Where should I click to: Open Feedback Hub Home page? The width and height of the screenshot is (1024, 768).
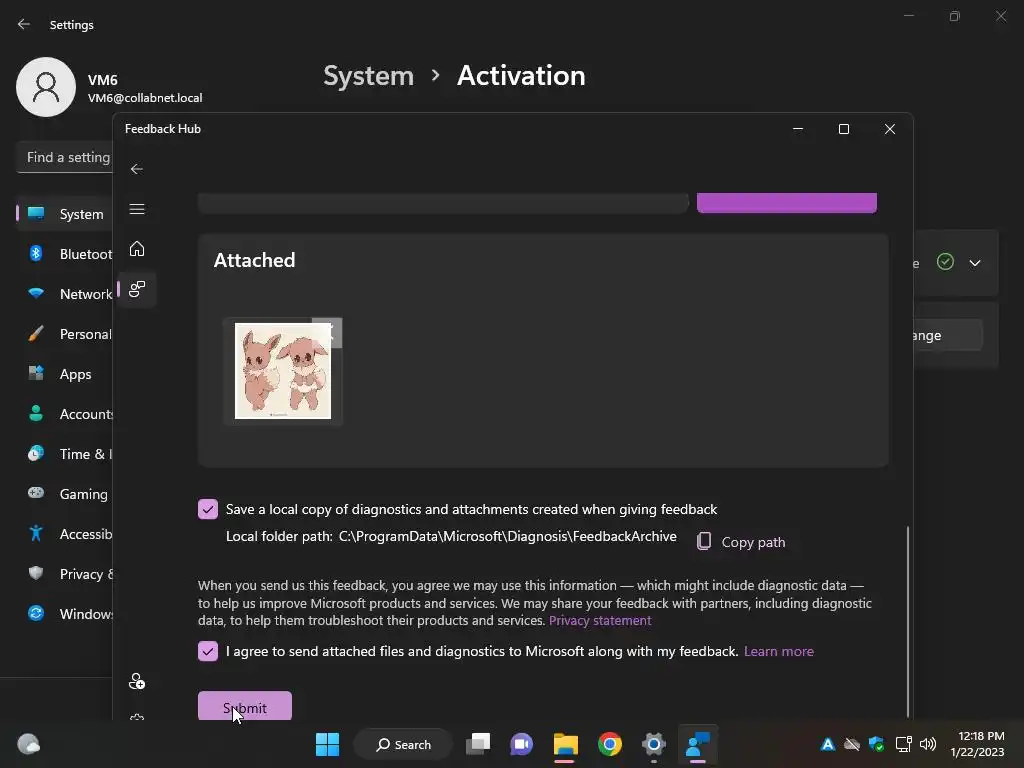click(x=136, y=249)
